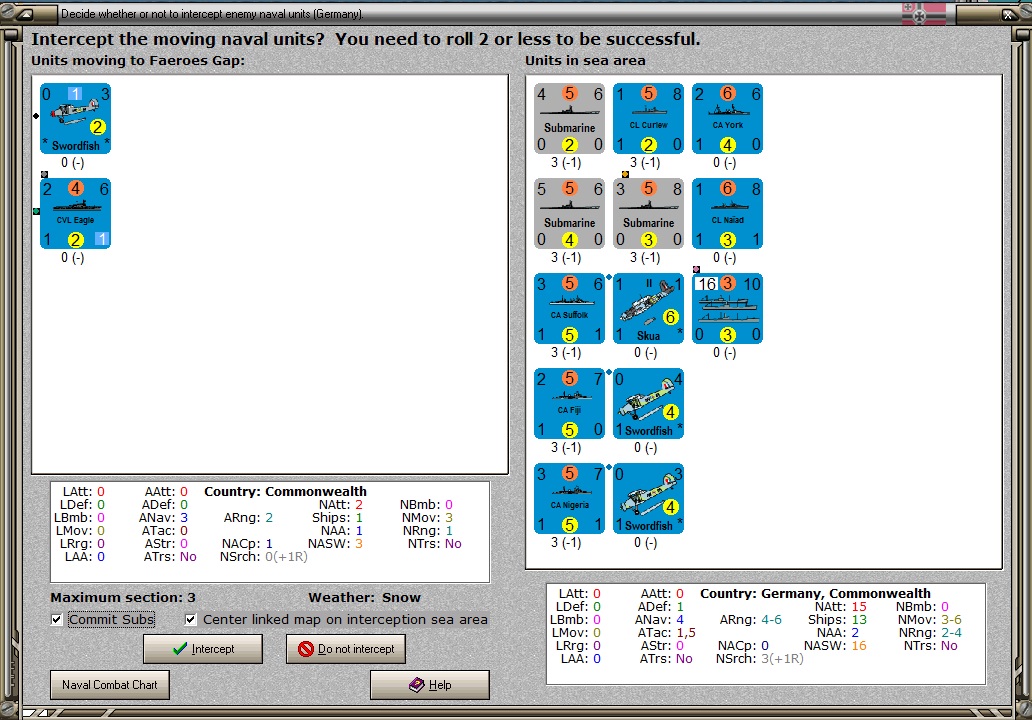Select the CVL Eagle carrier counter
The width and height of the screenshot is (1032, 720).
(75, 213)
